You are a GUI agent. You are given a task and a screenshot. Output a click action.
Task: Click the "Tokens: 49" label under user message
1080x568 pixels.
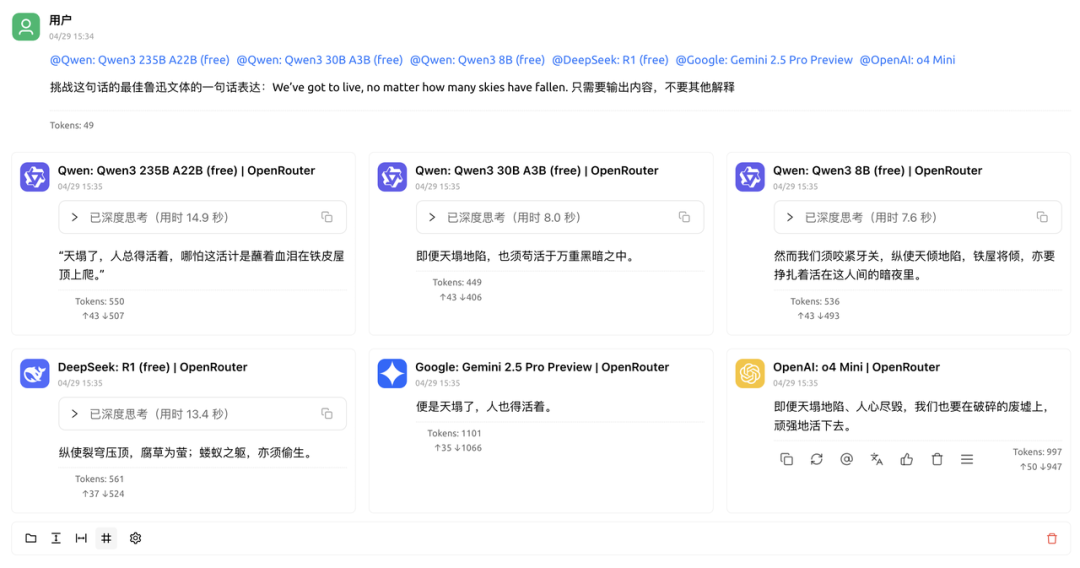tap(72, 125)
